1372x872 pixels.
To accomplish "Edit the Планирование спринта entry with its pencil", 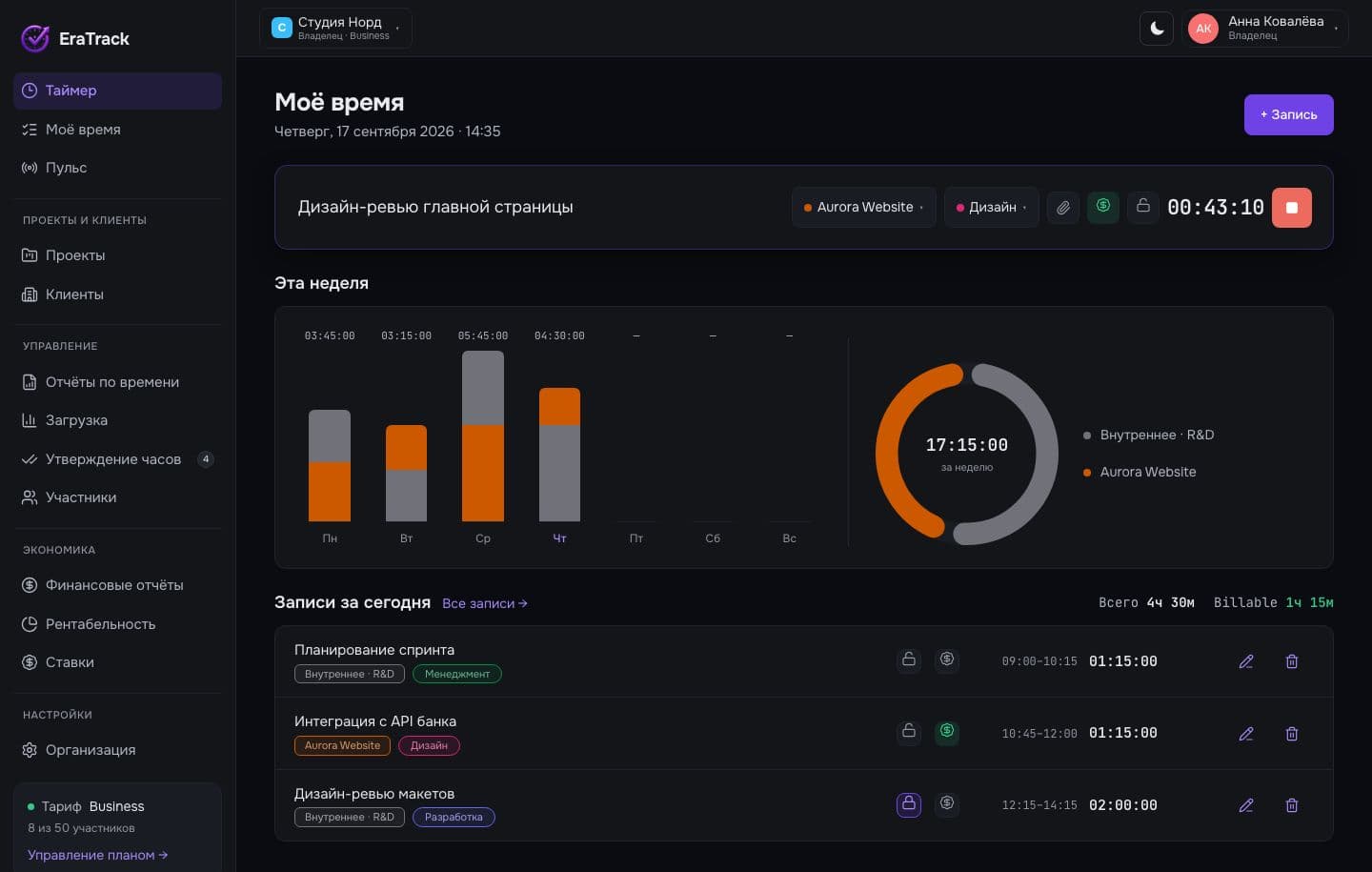I will pos(1246,661).
